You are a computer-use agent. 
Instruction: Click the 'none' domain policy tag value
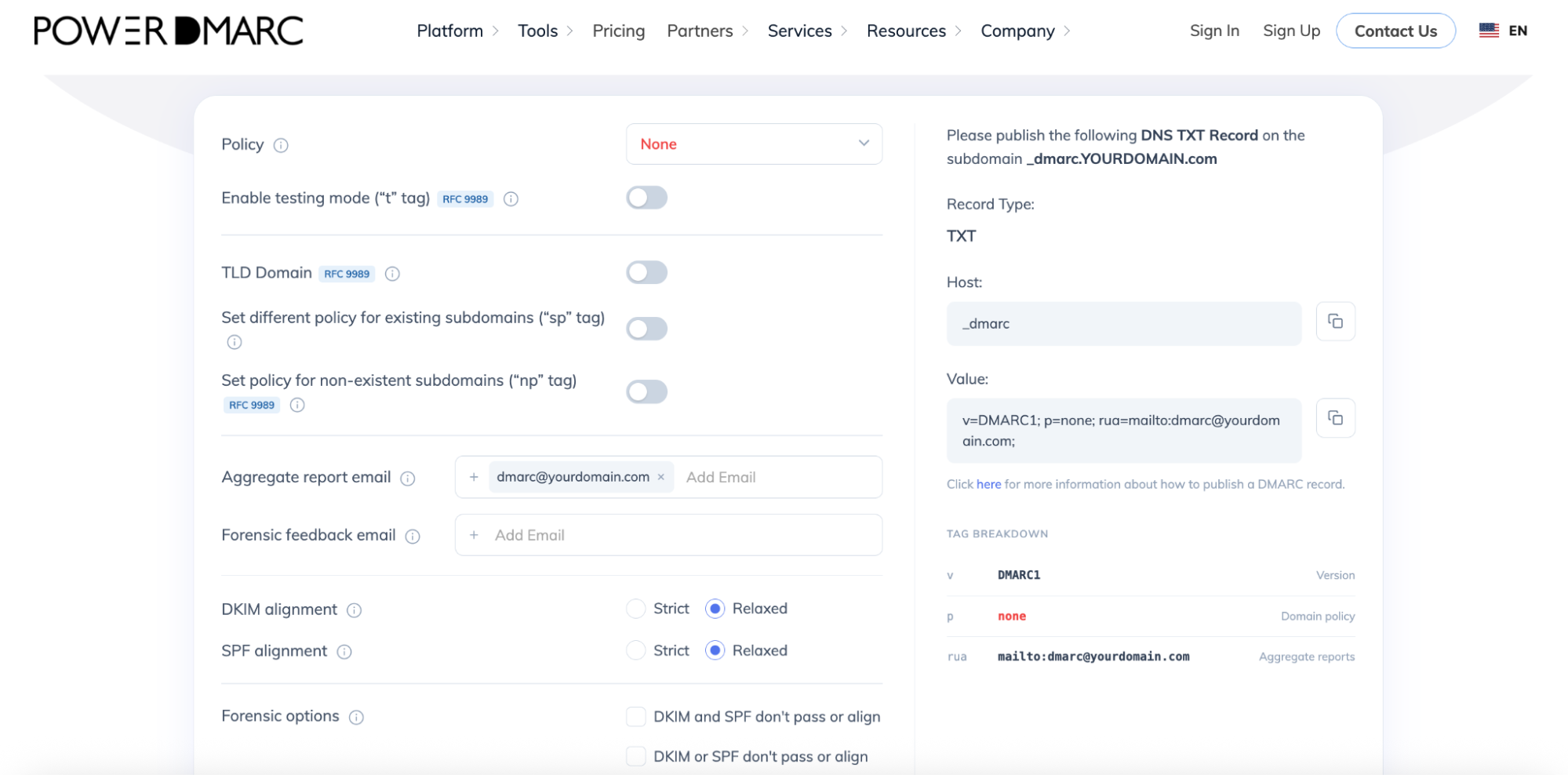1012,617
